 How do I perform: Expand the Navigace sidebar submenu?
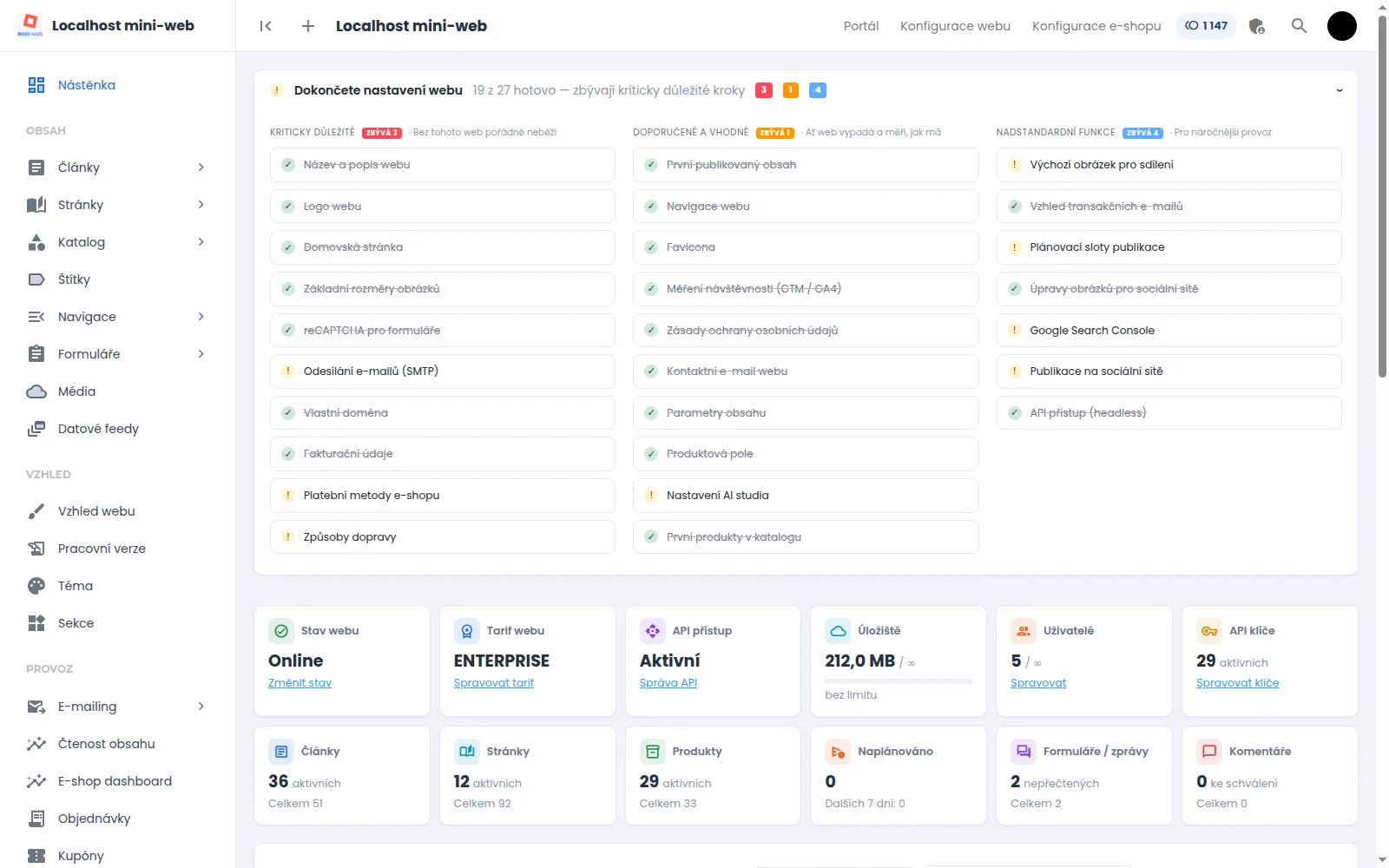(x=201, y=317)
